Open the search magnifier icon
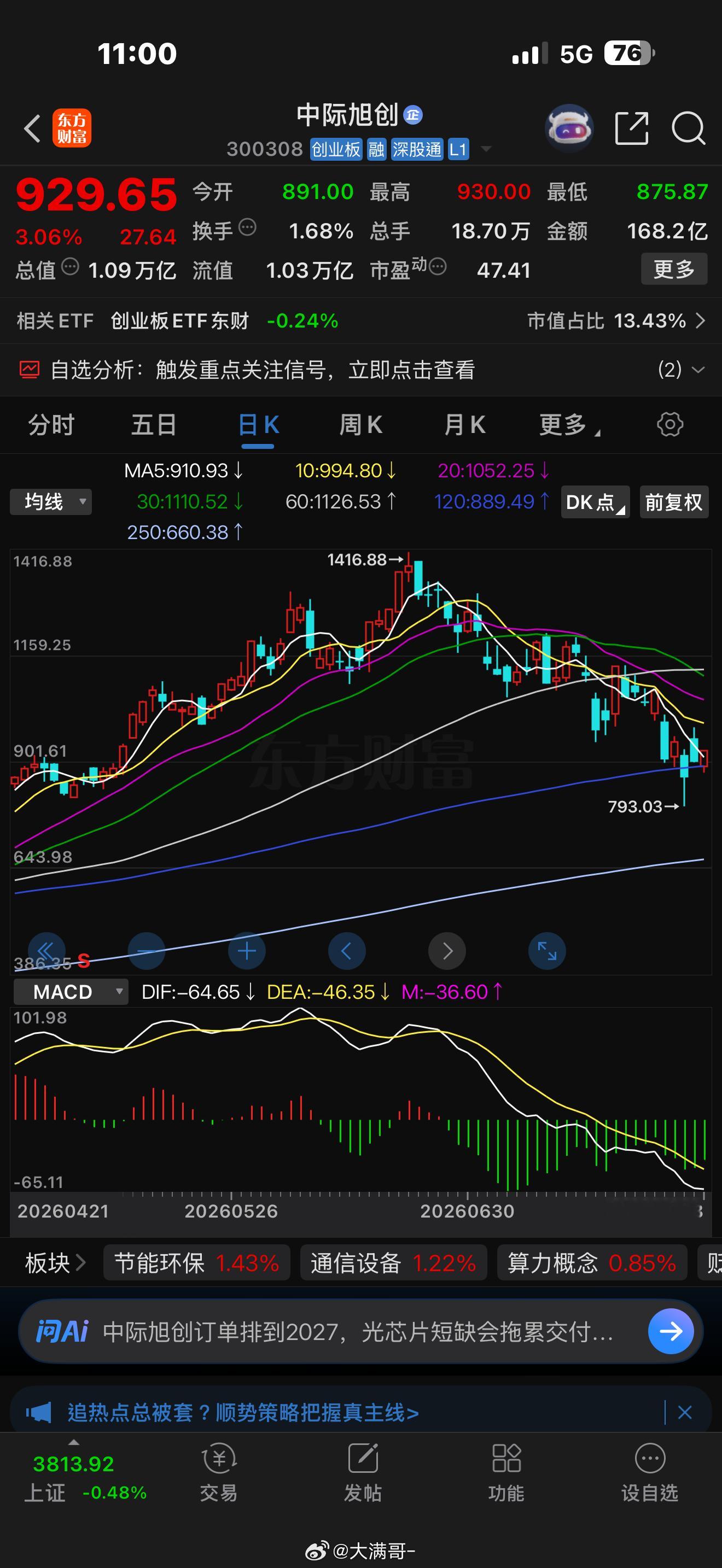This screenshot has width=722, height=1568. coord(689,128)
